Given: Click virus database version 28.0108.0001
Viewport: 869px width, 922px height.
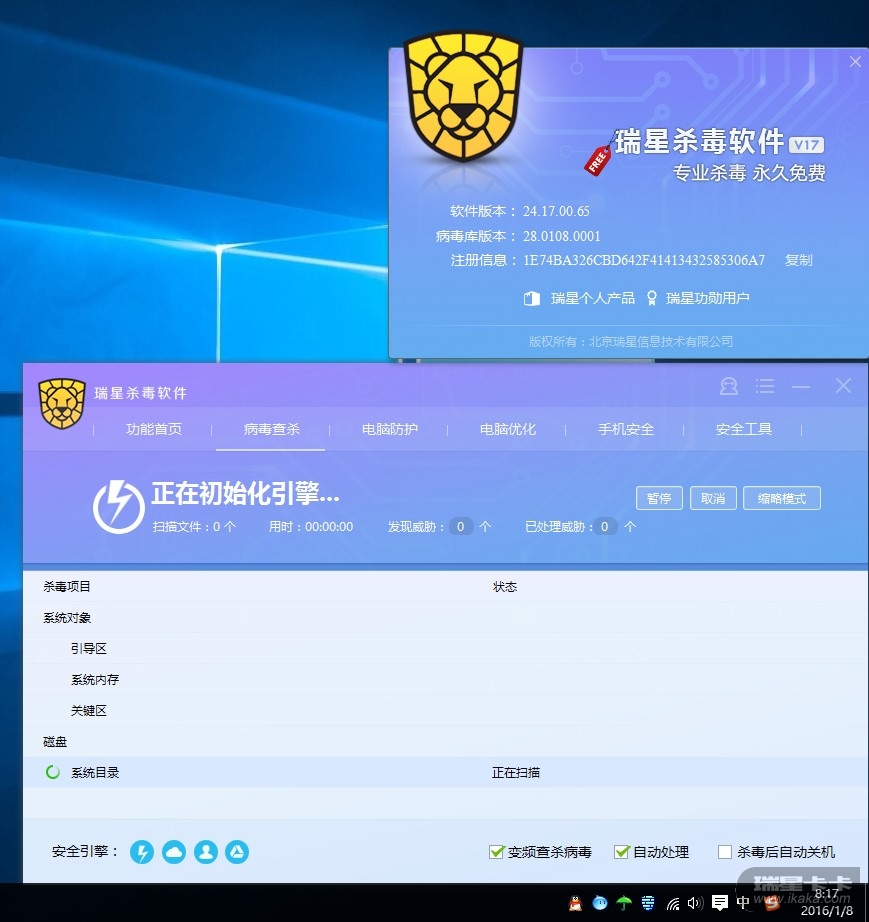Looking at the screenshot, I should coord(561,236).
